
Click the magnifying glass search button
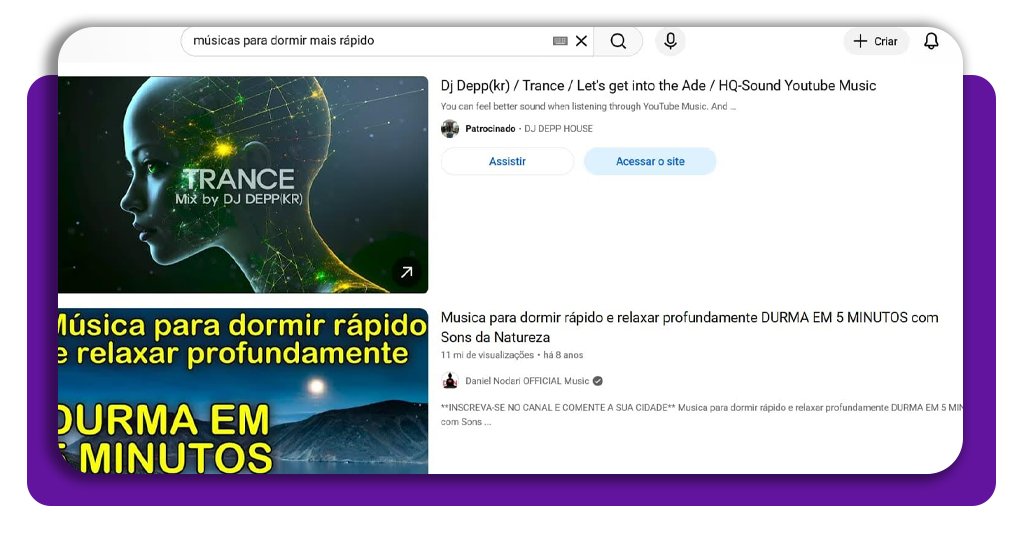(x=618, y=41)
